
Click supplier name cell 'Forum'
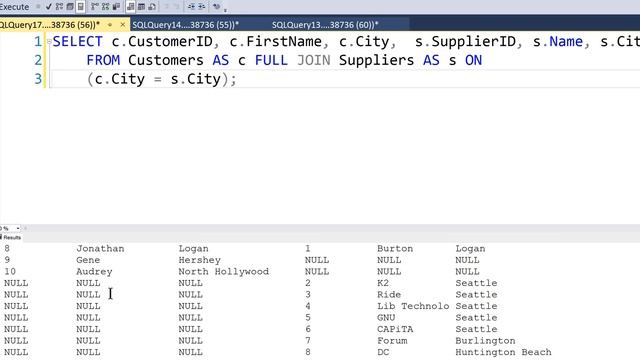pos(392,340)
